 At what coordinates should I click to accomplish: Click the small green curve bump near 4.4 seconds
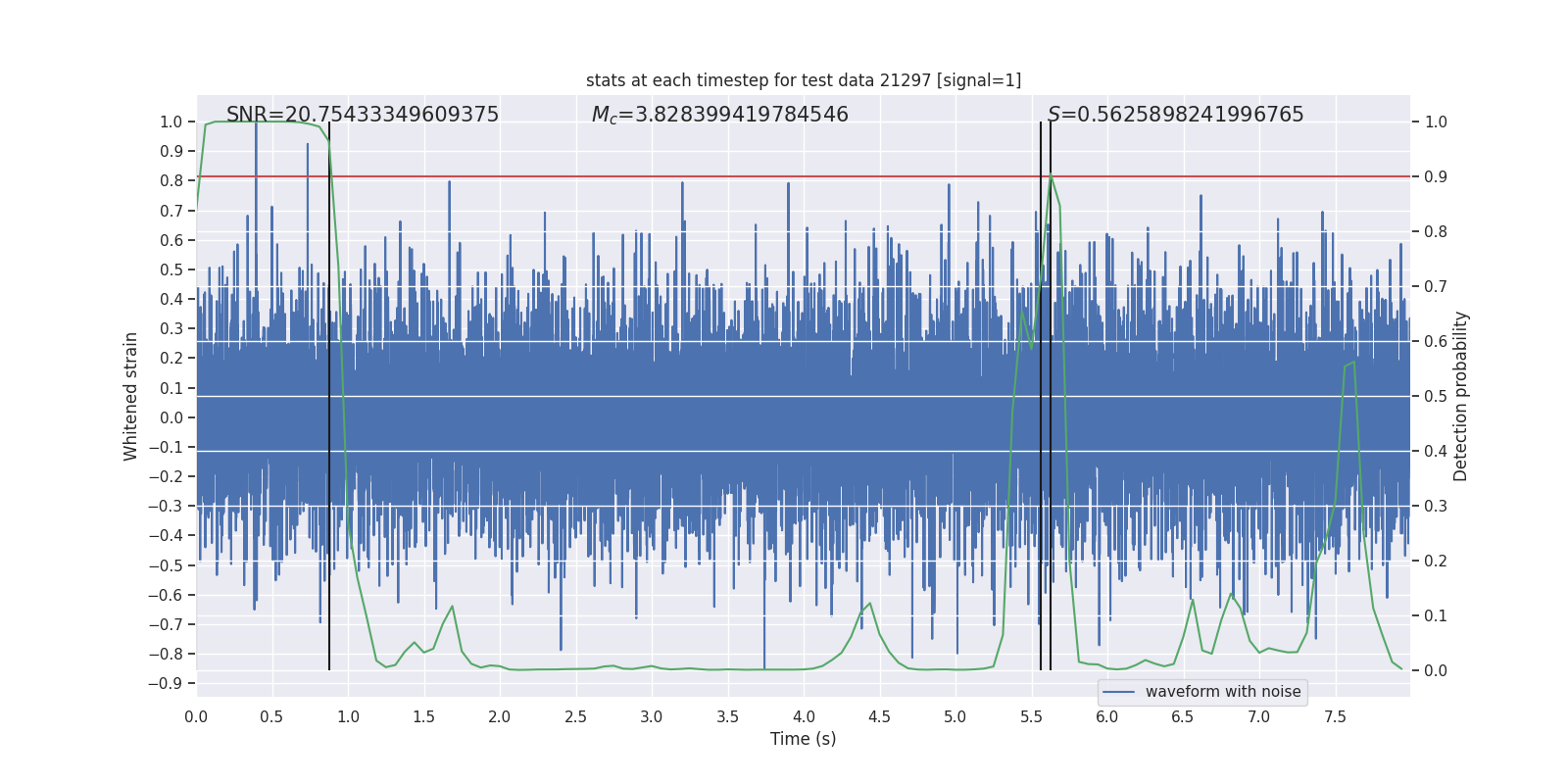coord(869,604)
